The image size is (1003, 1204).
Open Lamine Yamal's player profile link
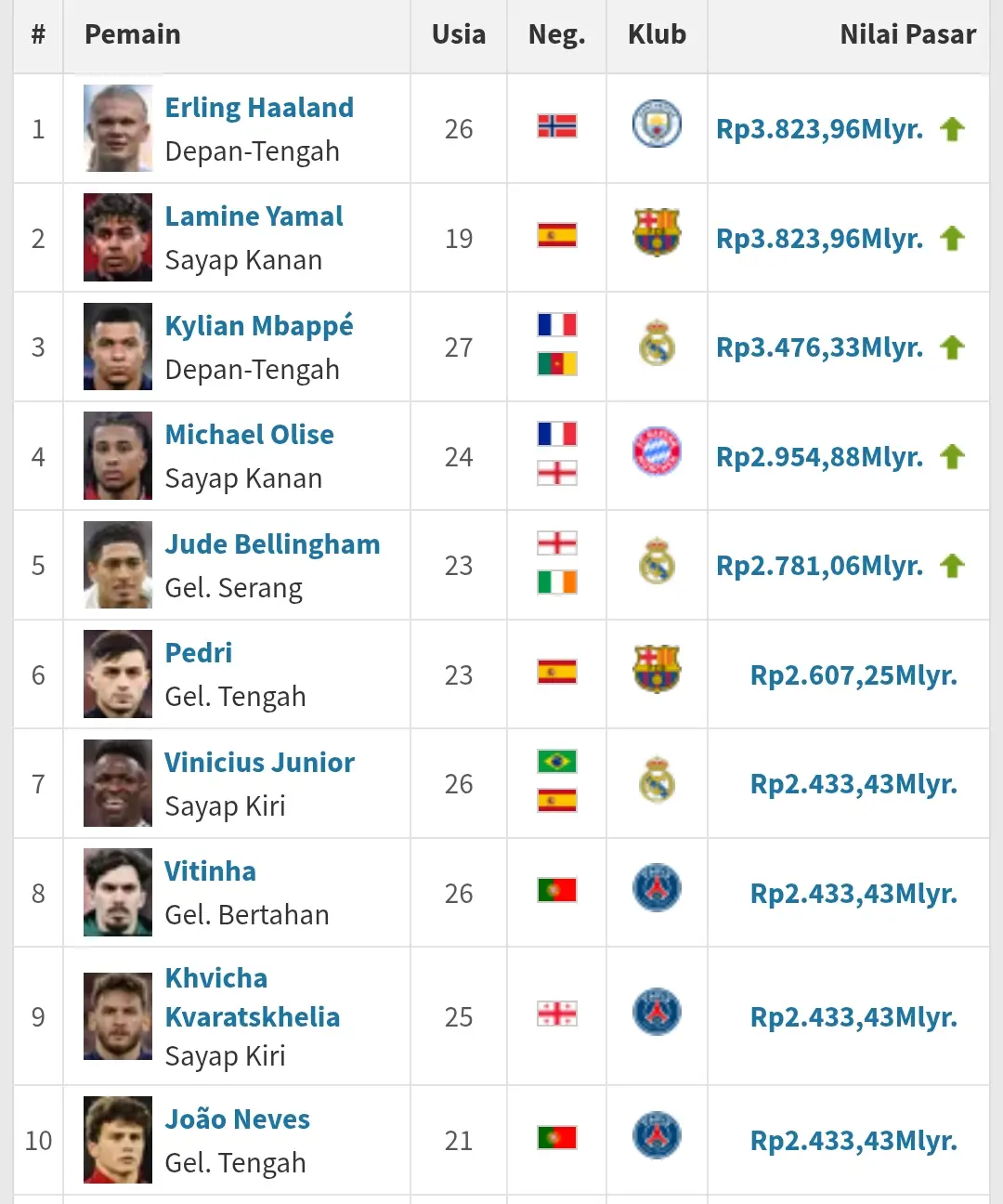coord(254,216)
